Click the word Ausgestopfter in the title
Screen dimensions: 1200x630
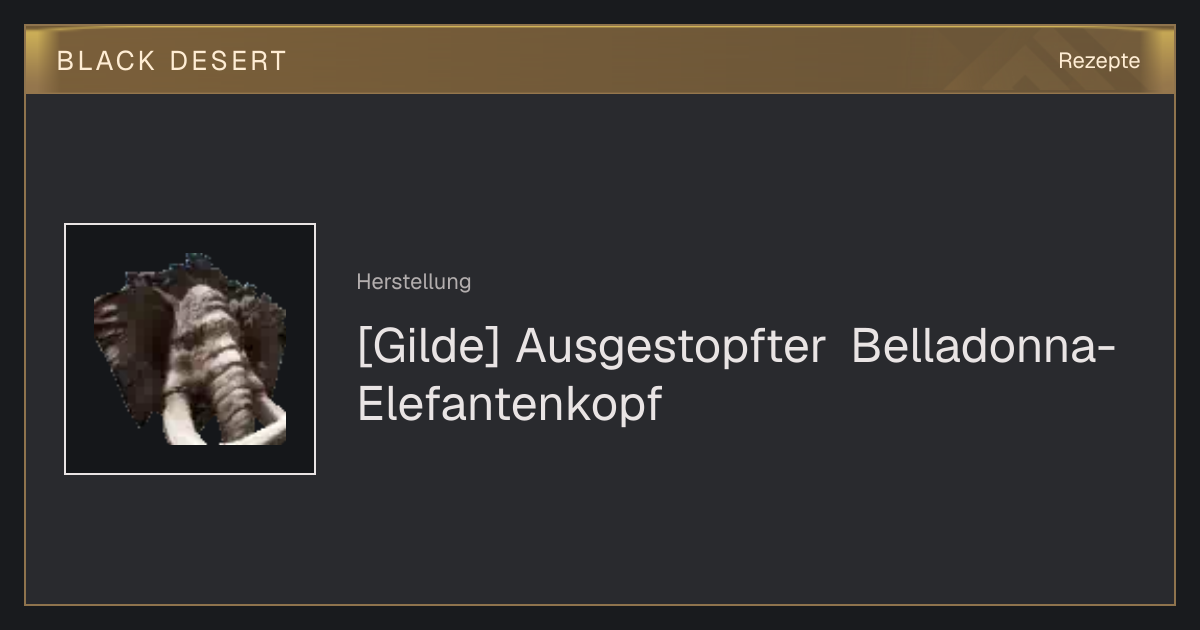tap(670, 348)
